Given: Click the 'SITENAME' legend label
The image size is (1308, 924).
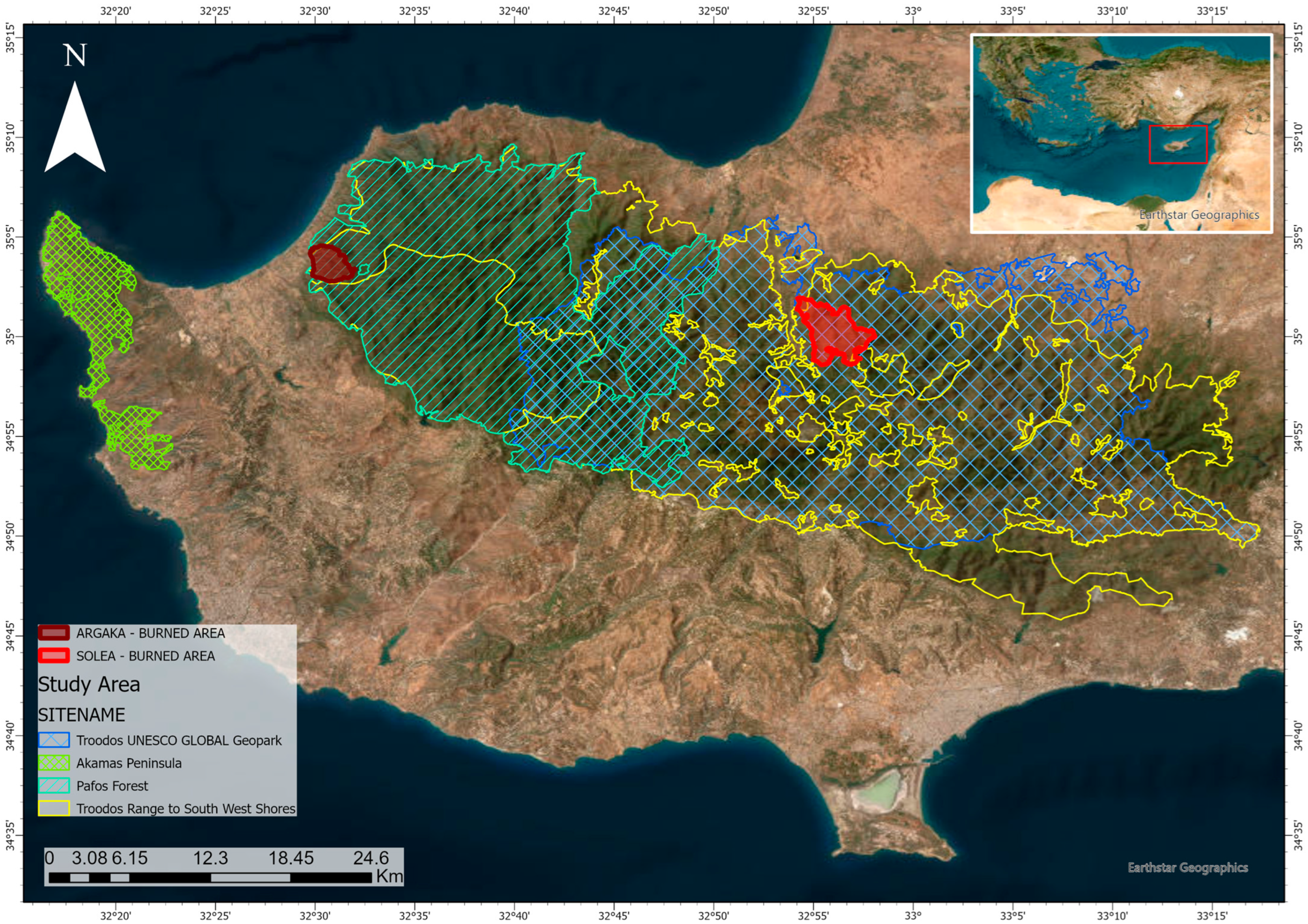Looking at the screenshot, I should click(x=82, y=715).
